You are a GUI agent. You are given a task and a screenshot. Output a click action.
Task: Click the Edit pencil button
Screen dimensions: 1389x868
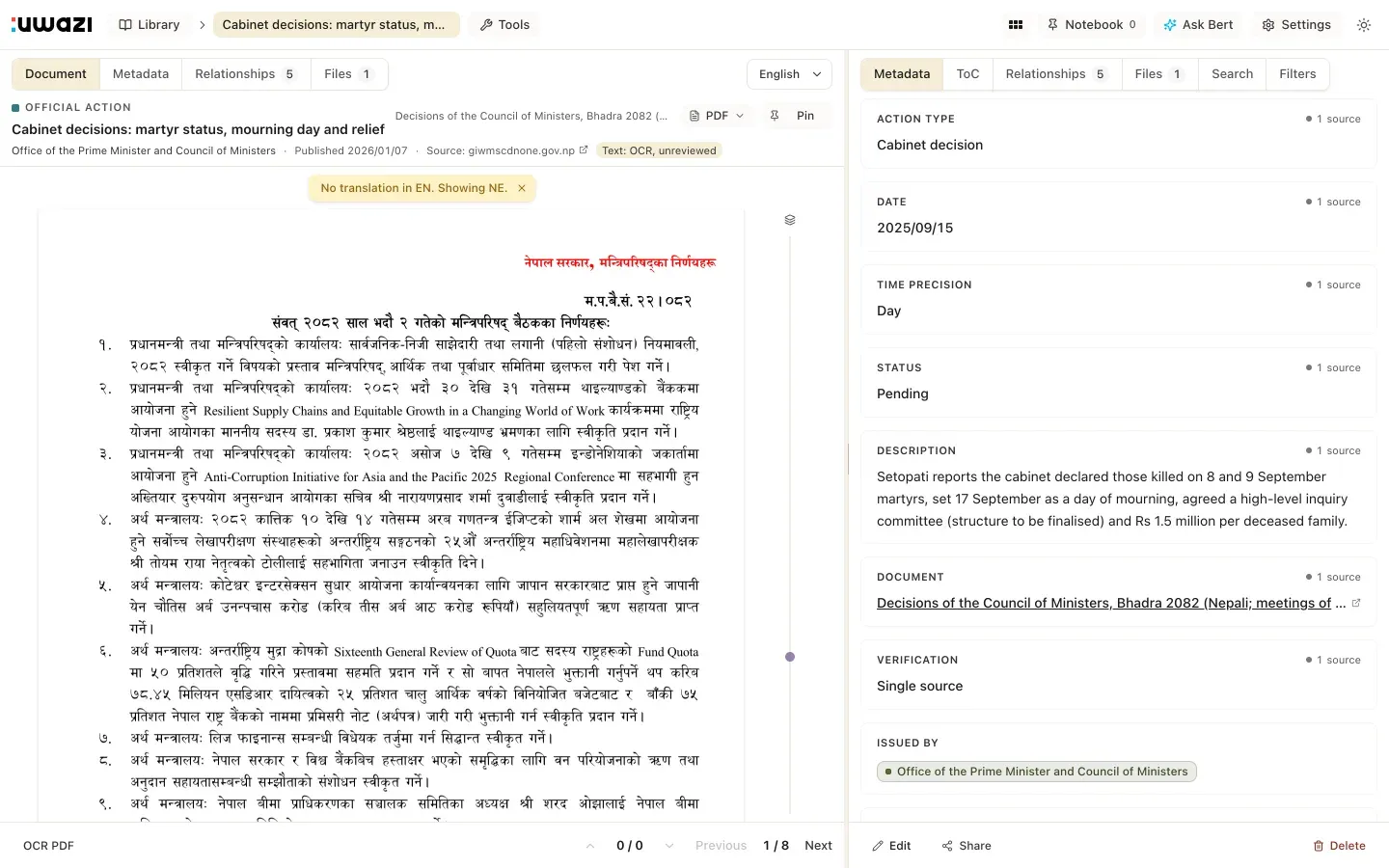891,846
